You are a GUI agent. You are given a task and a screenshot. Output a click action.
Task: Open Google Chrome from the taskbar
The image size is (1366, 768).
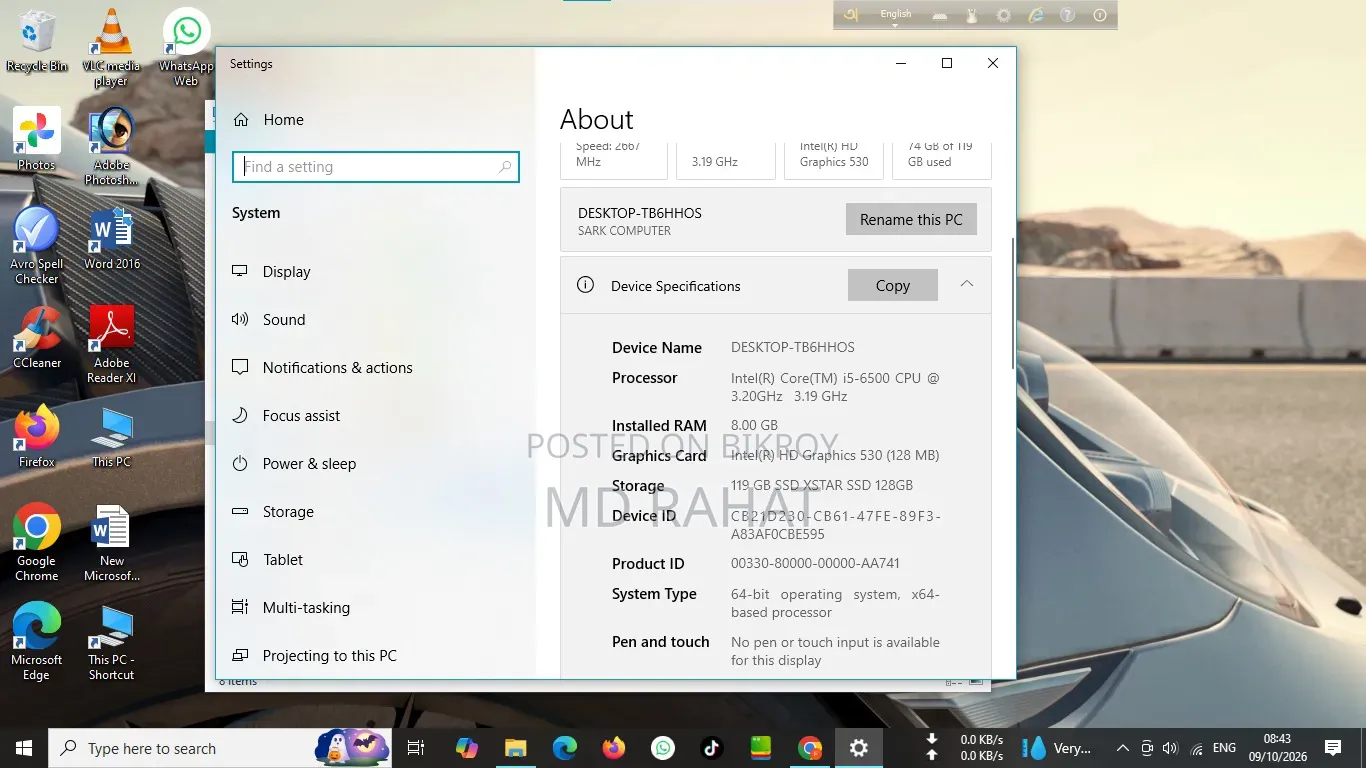(810, 748)
